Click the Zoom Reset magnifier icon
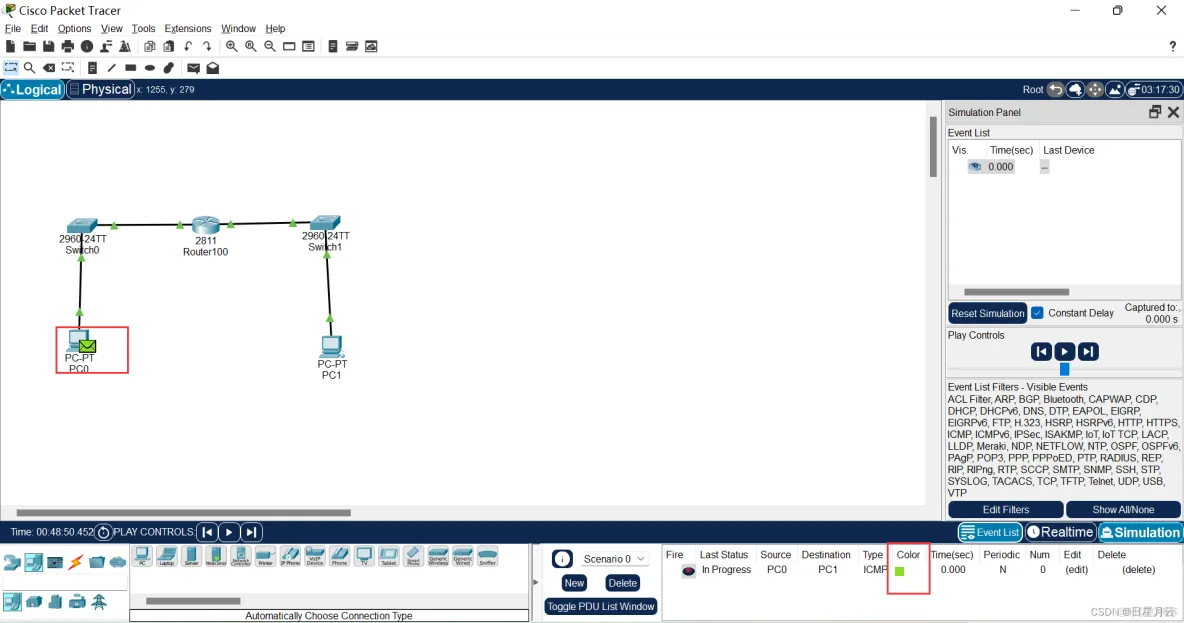Image resolution: width=1184 pixels, height=623 pixels. 251,47
